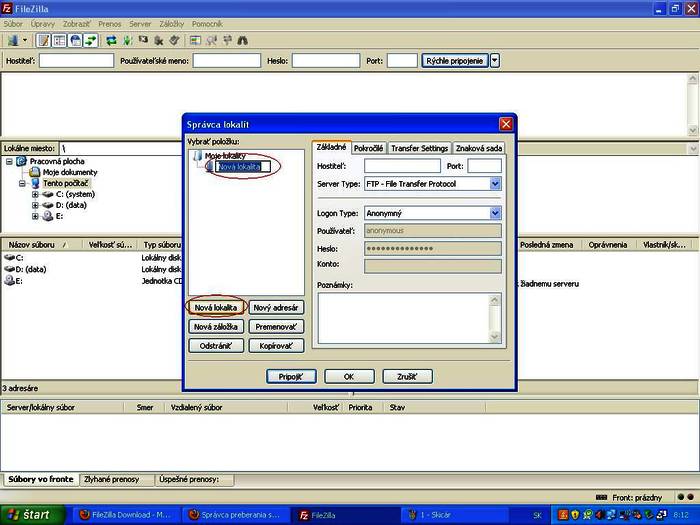Open the Windows Štart button
The image size is (700, 525).
click(32, 515)
